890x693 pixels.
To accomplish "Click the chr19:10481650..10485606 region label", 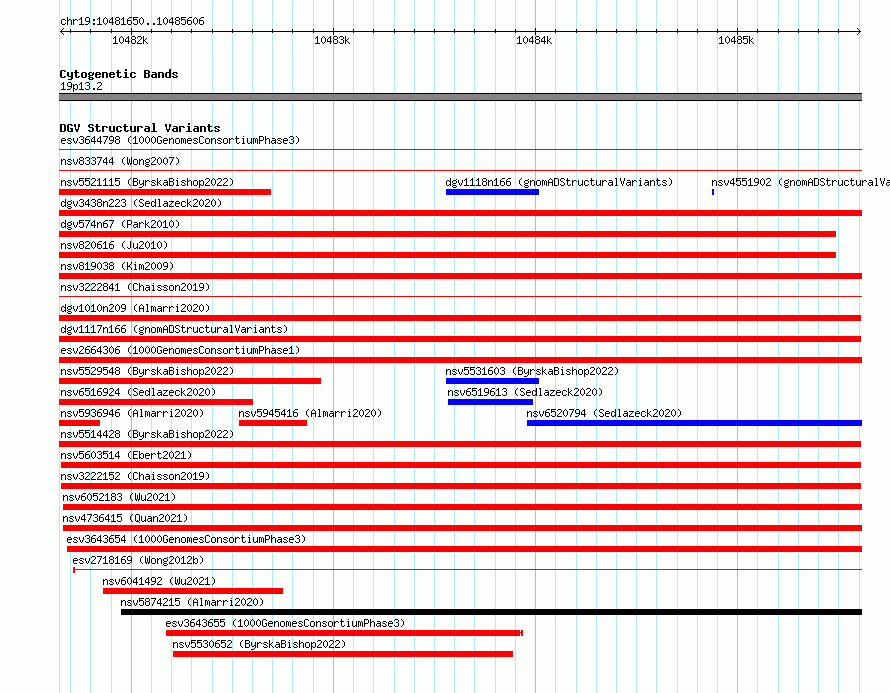I will point(132,21).
